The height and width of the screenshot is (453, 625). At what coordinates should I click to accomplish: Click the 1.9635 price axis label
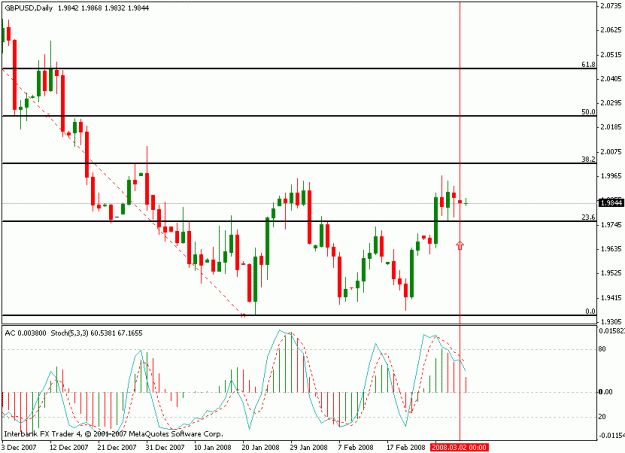click(x=611, y=249)
